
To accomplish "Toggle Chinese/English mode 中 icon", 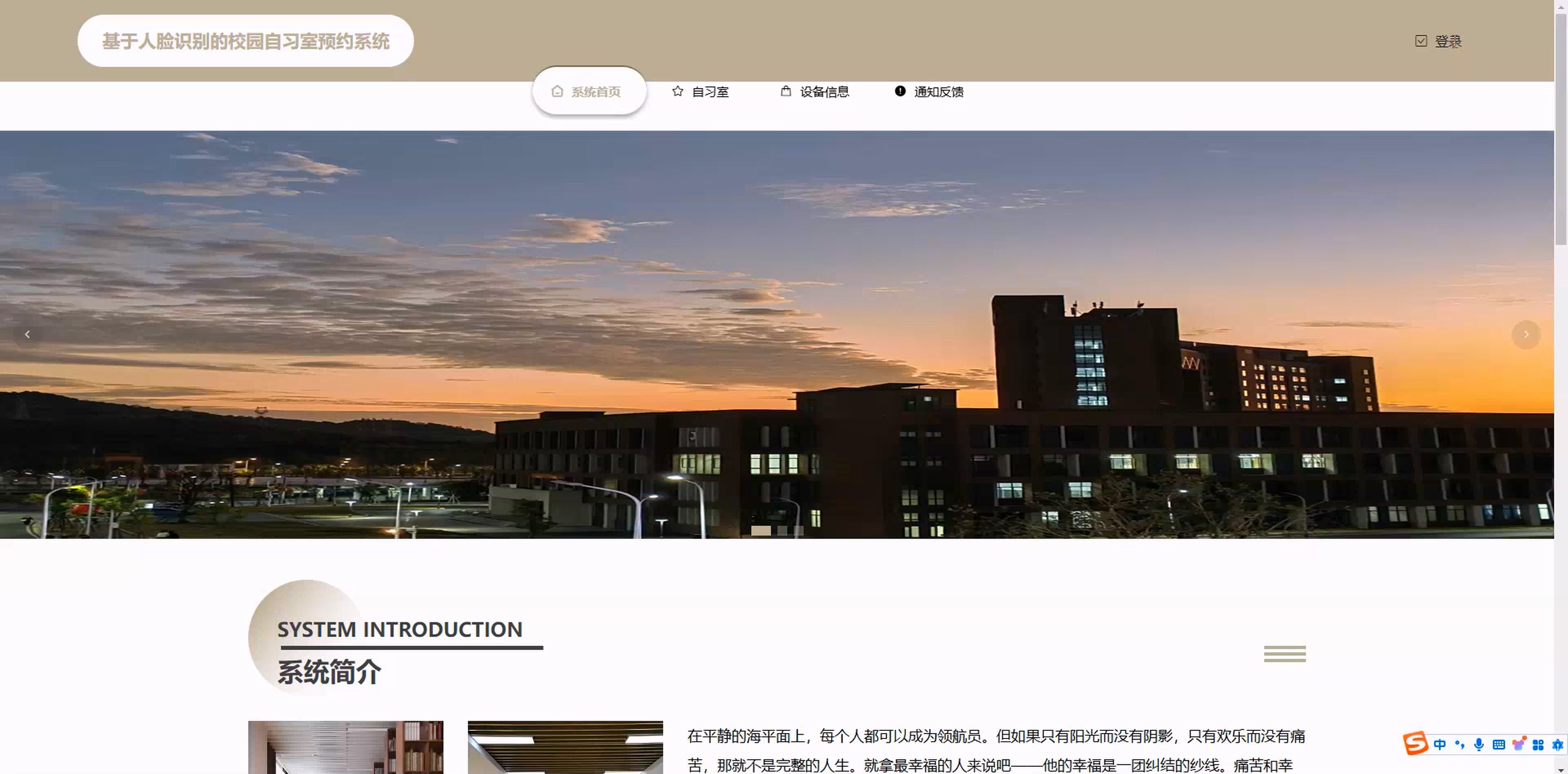I will [x=1440, y=744].
